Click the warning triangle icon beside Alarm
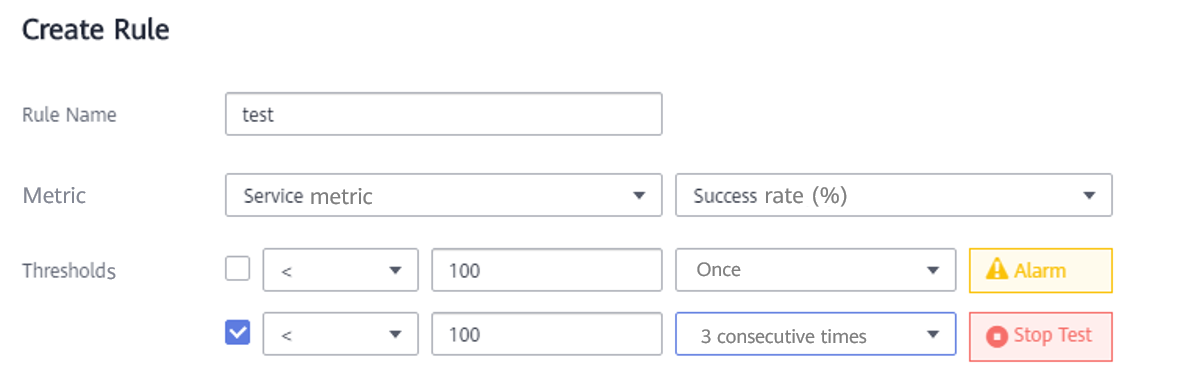The width and height of the screenshot is (1191, 379). pos(996,270)
